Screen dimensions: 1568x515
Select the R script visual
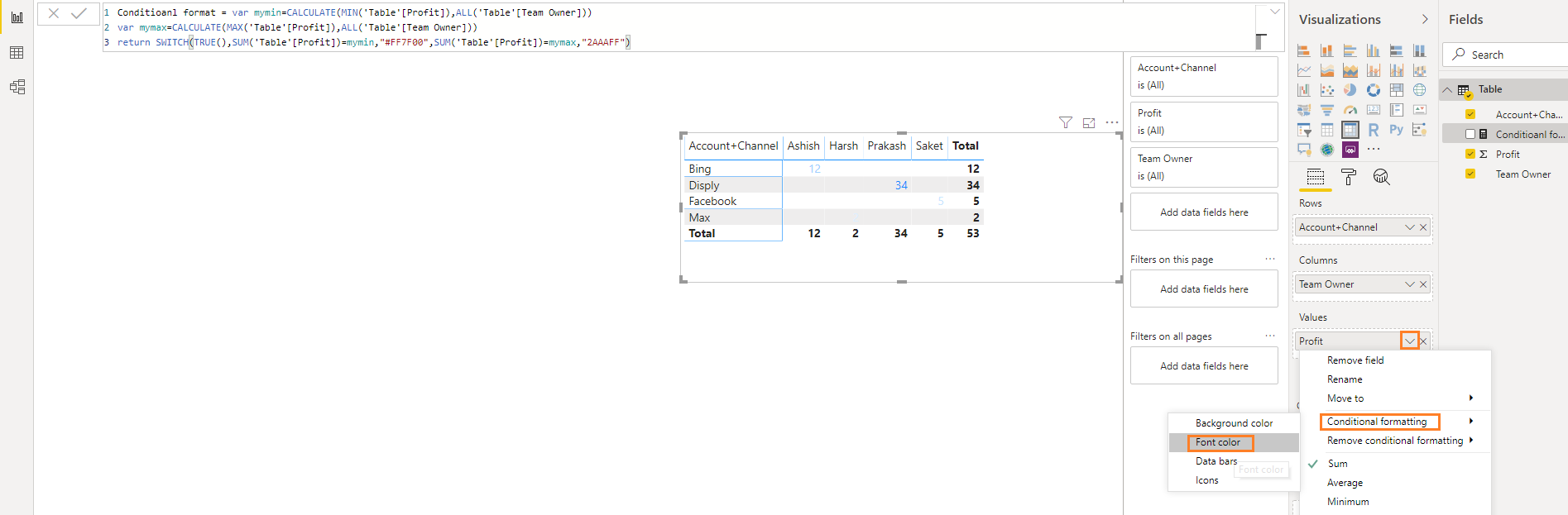pos(1374,130)
